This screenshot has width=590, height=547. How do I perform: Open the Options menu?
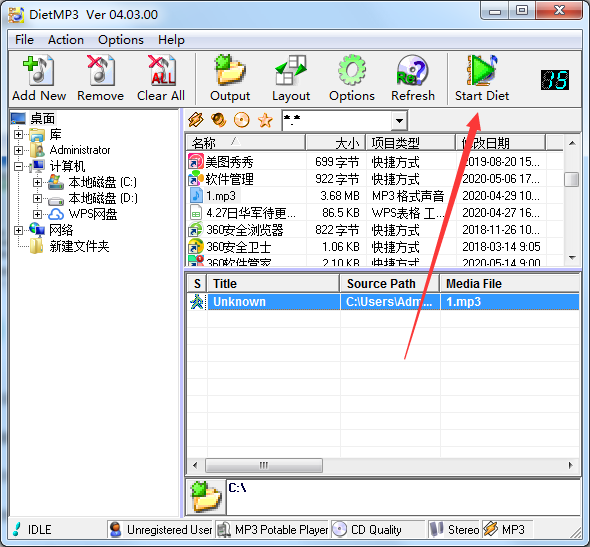point(121,40)
